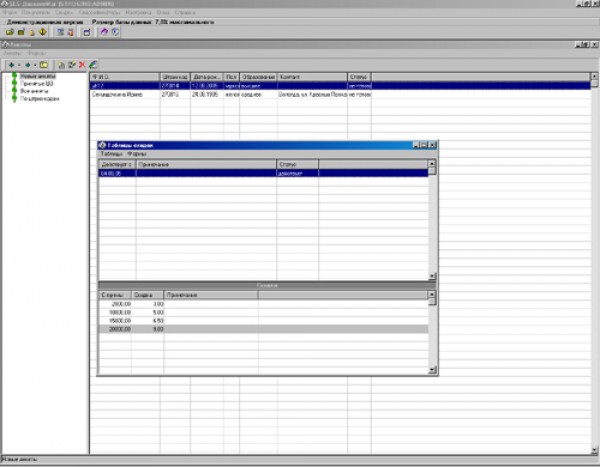The width and height of the screenshot is (600, 467).
Task: Select the 10000.00 discount row
Action: 263,312
